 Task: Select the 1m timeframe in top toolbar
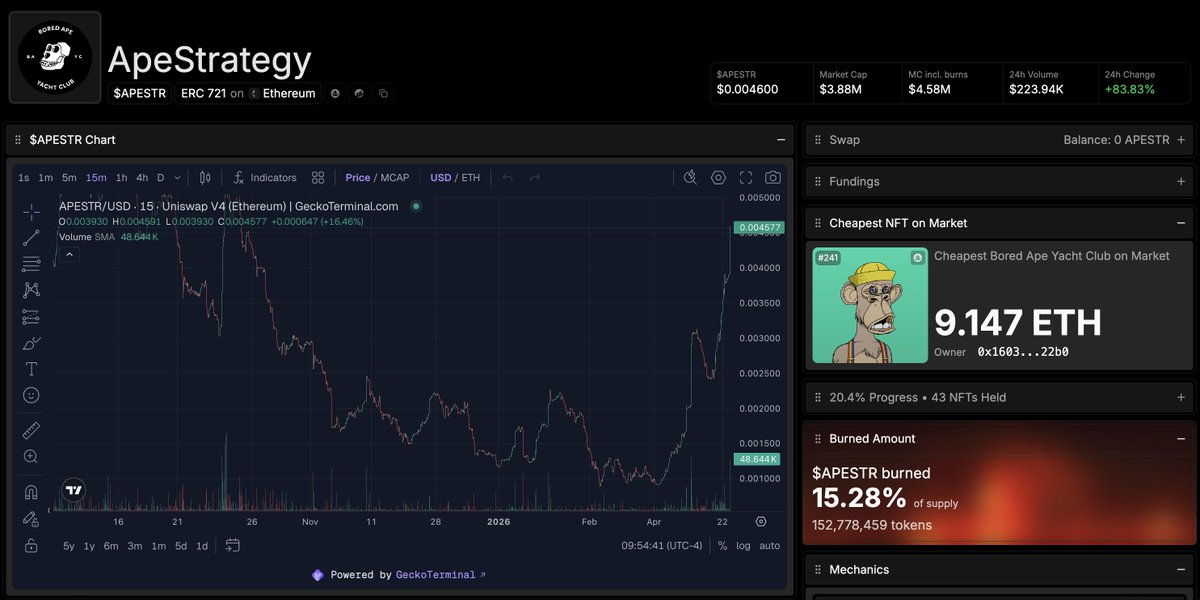tap(46, 178)
